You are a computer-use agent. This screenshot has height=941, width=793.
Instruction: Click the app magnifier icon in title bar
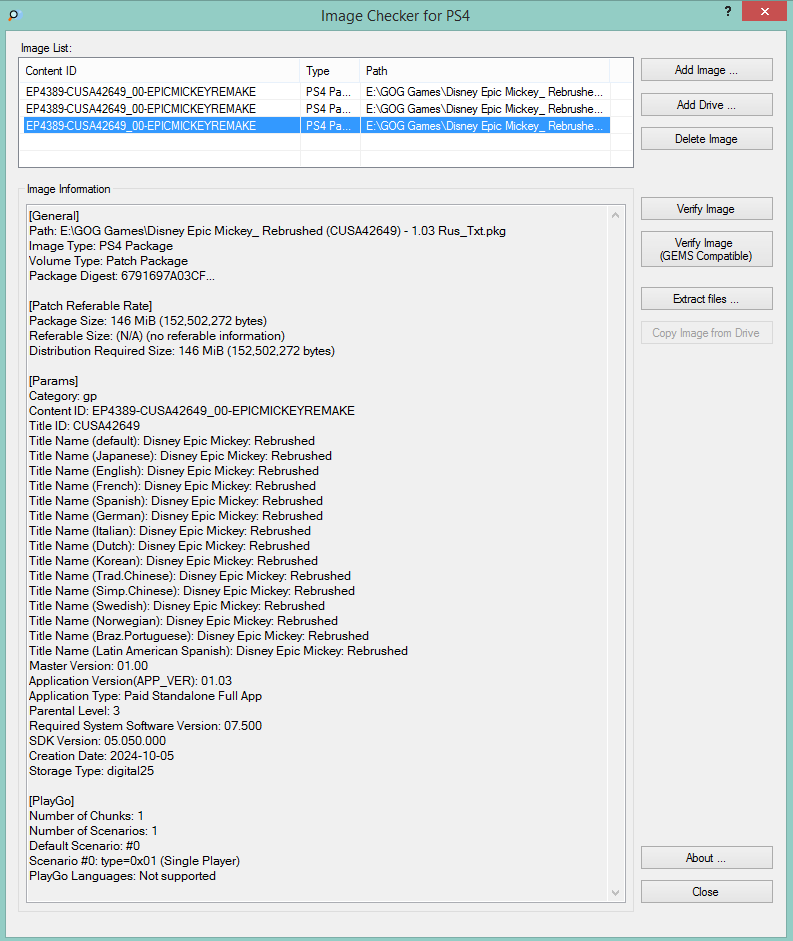coord(14,15)
